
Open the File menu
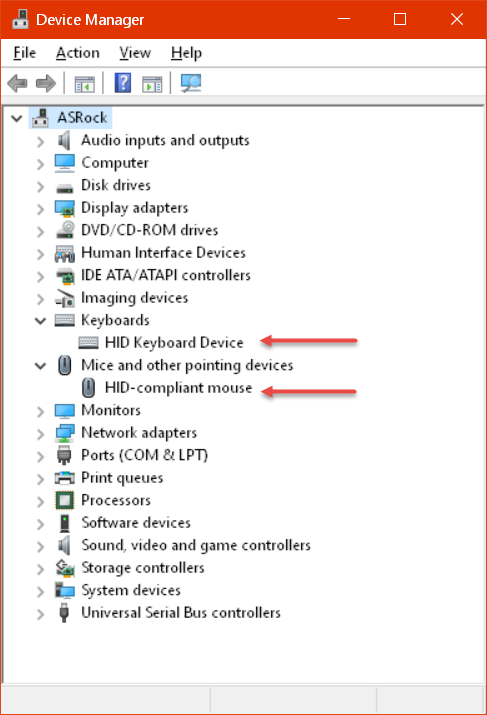click(25, 53)
